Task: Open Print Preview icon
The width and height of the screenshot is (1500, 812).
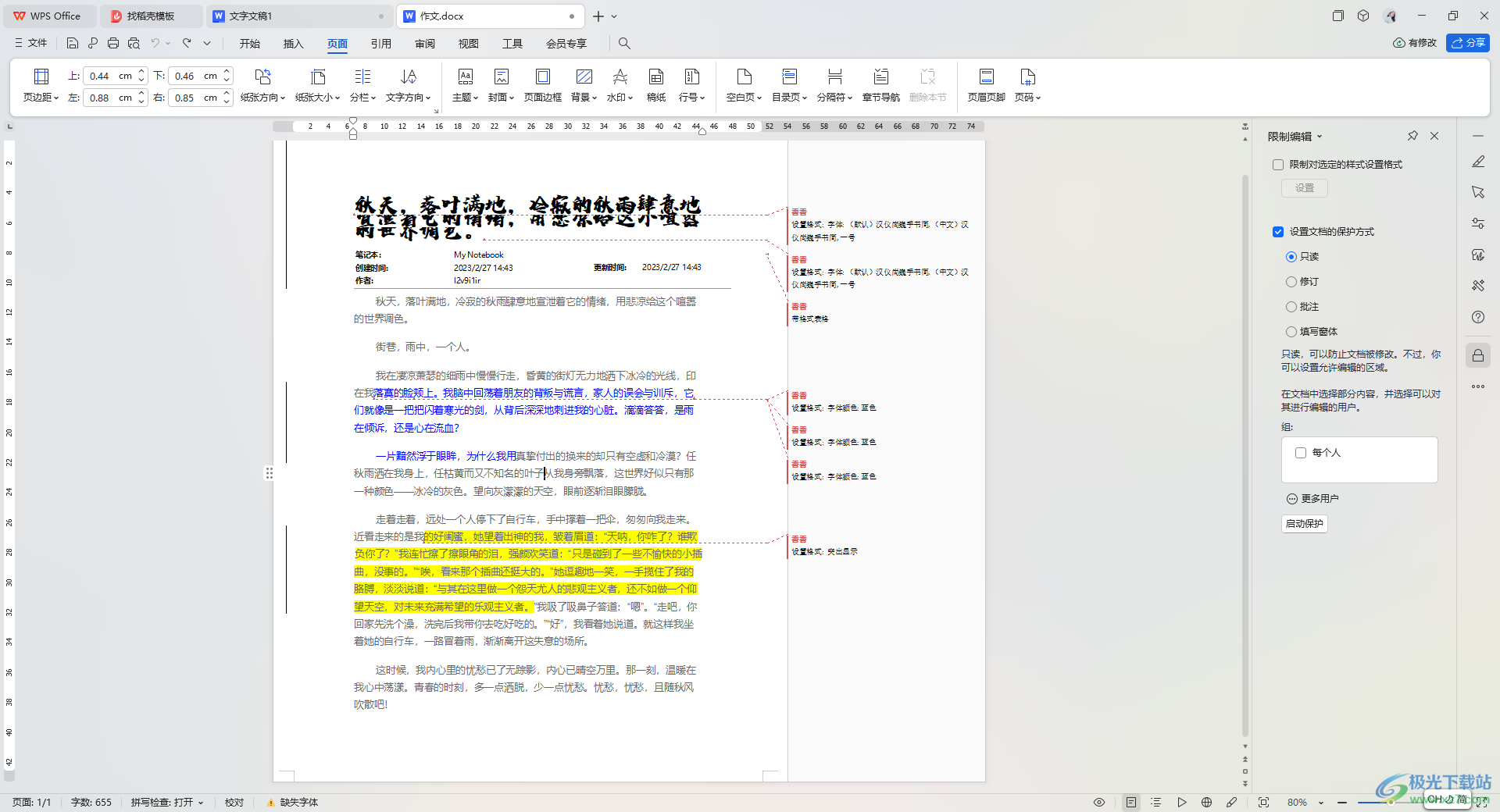Action: 134,43
